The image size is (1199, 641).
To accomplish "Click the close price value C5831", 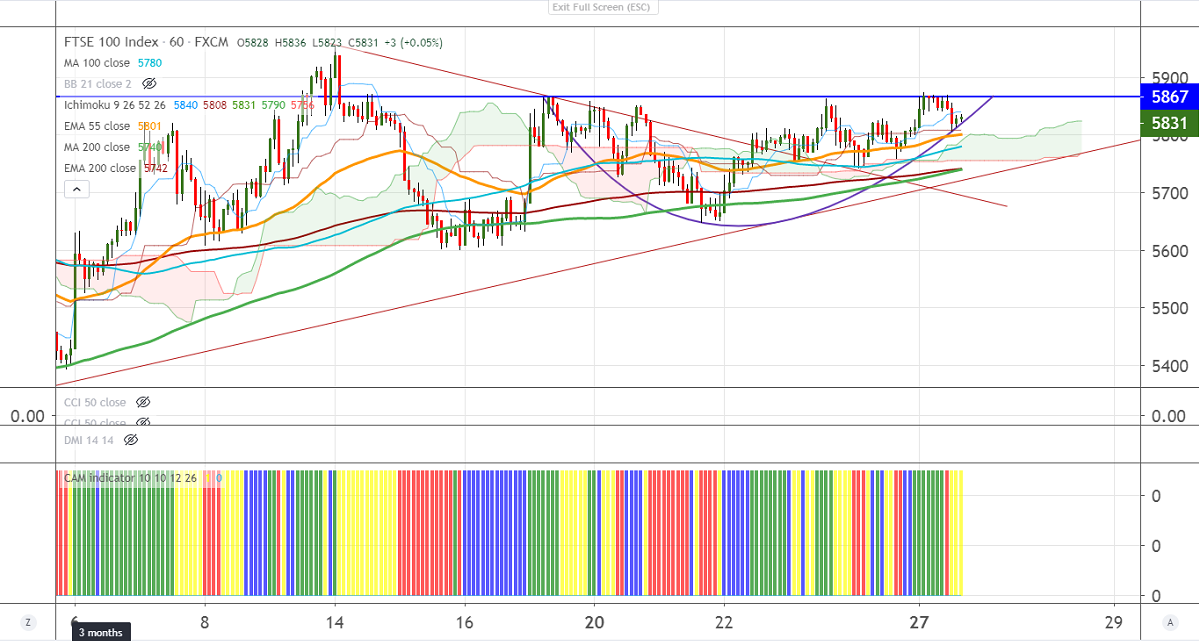I will [x=363, y=43].
